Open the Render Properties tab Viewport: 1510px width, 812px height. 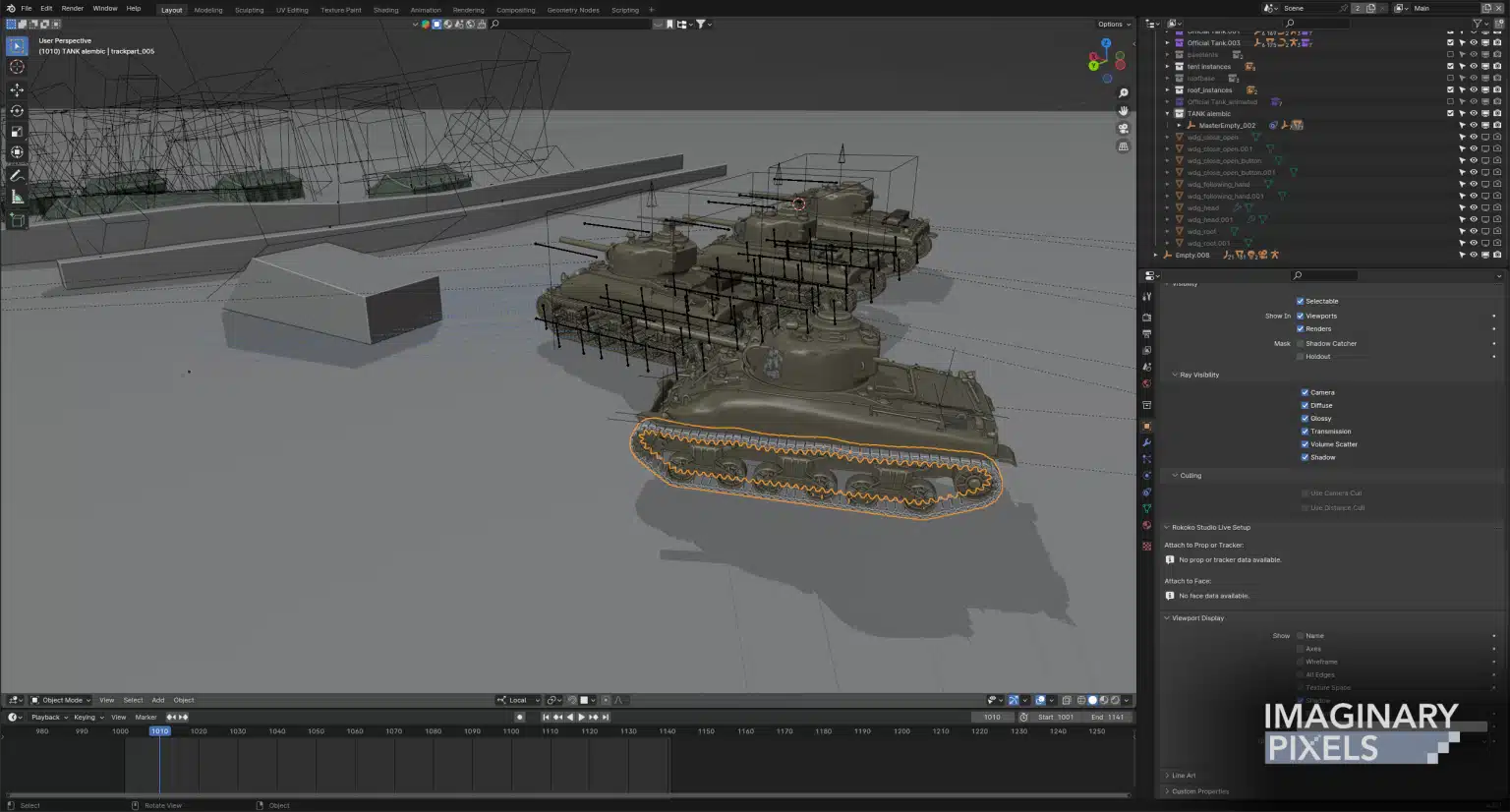coord(1146,317)
